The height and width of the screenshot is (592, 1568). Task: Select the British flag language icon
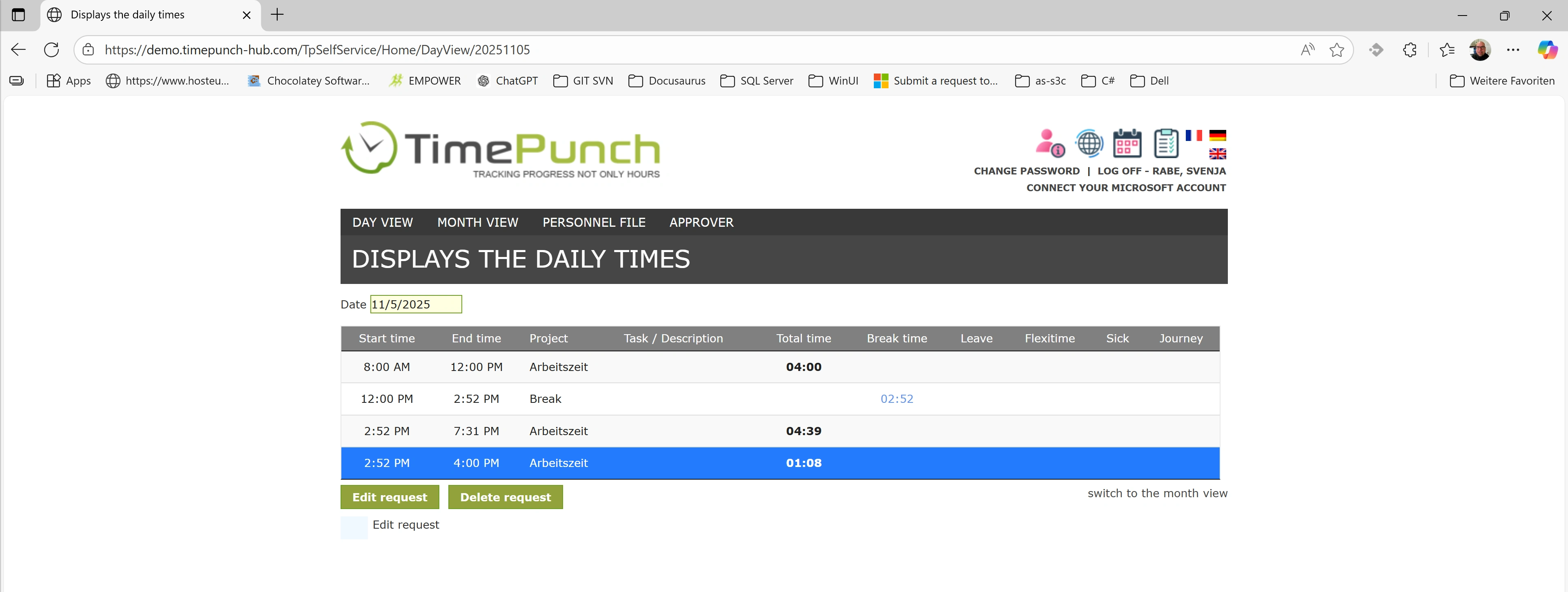point(1217,154)
